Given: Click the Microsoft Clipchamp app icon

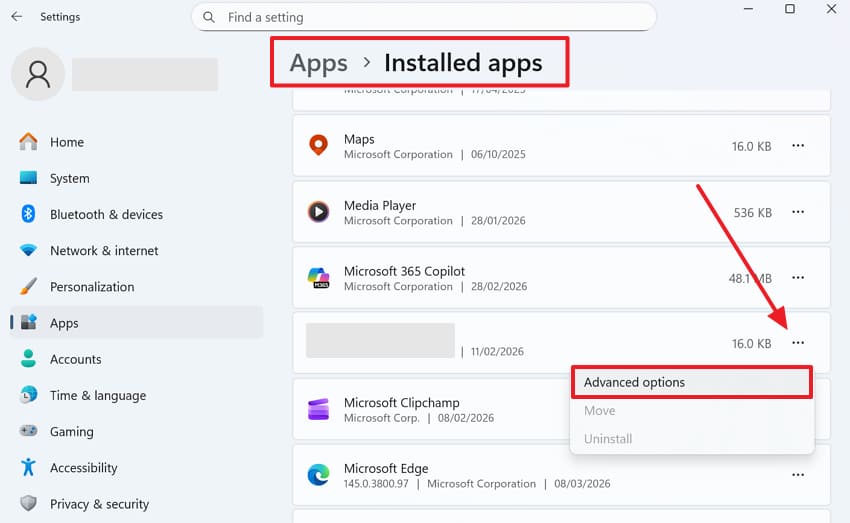Looking at the screenshot, I should (x=318, y=410).
